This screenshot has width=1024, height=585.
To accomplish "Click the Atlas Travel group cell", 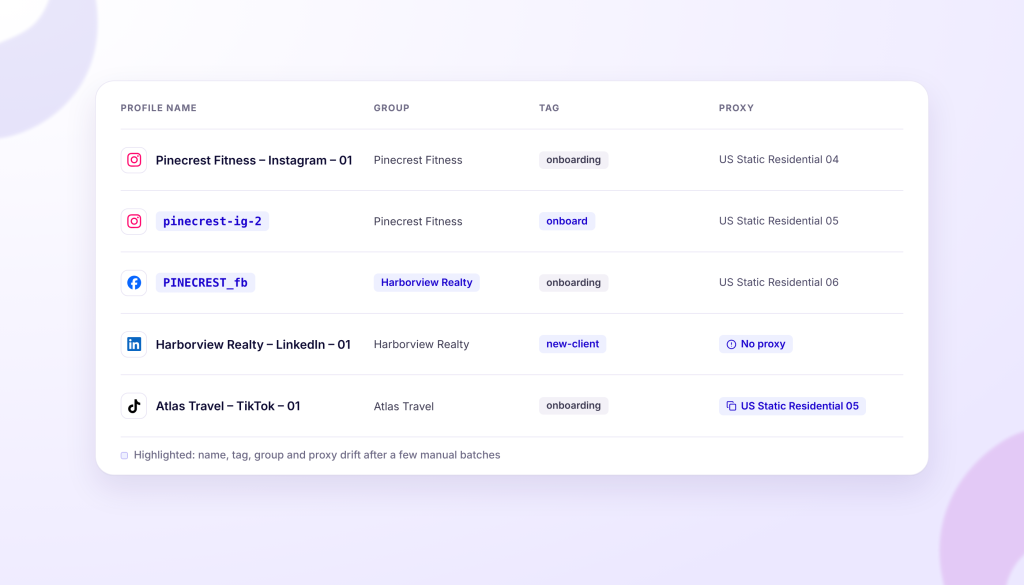I will [x=404, y=406].
